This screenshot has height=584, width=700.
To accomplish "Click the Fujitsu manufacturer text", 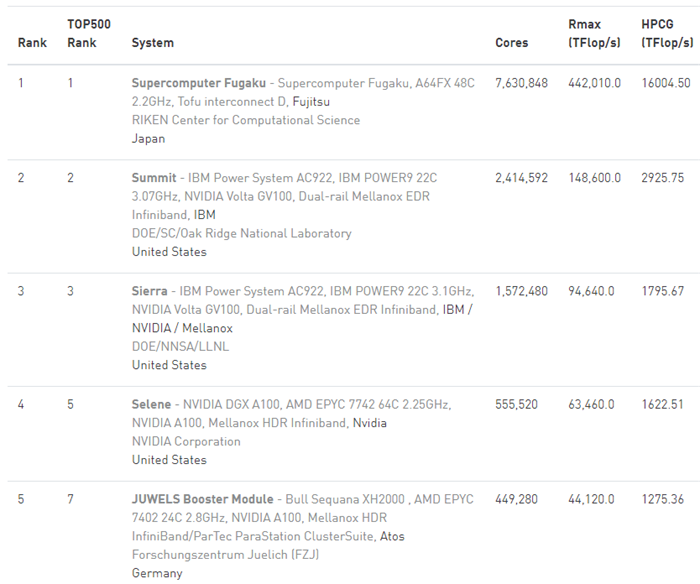I will [311, 102].
